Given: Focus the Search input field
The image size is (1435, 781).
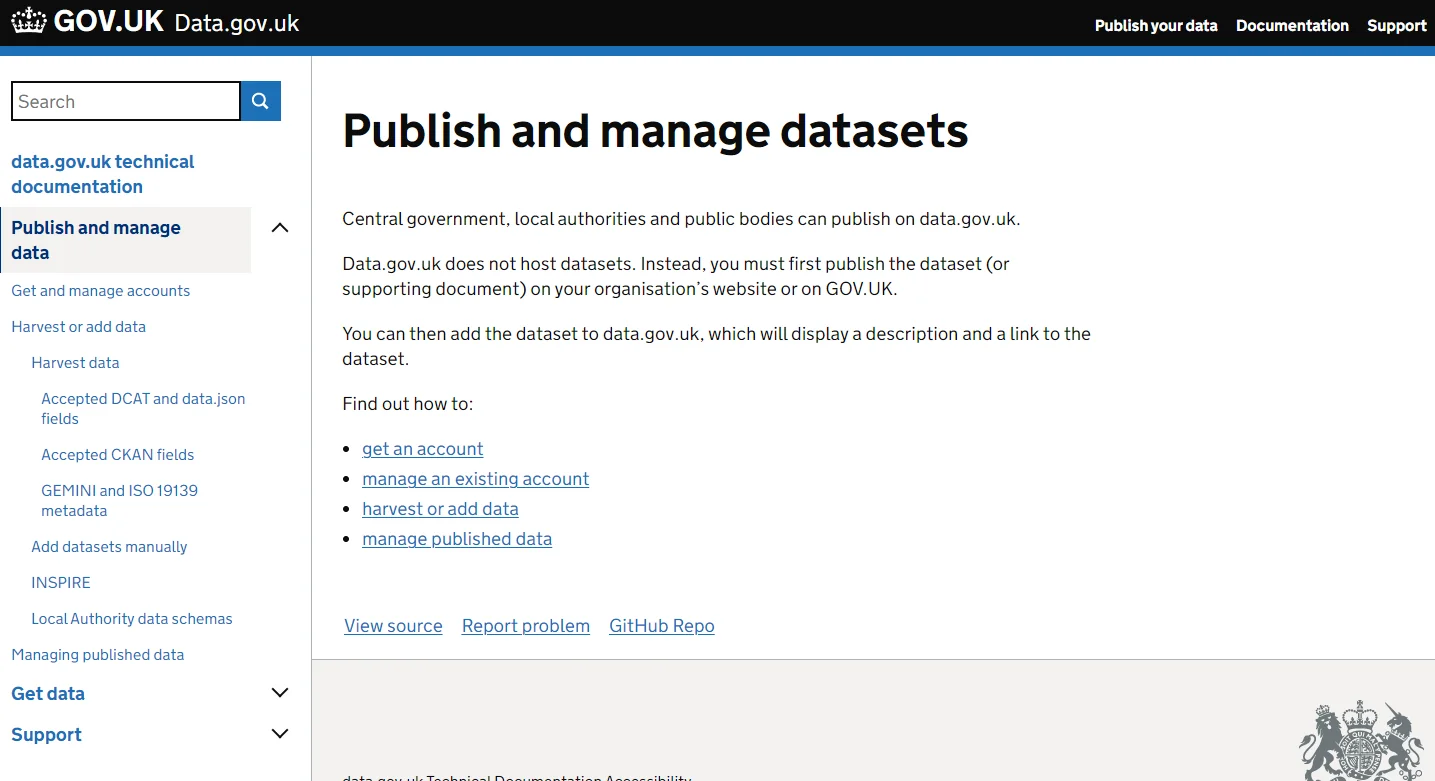Looking at the screenshot, I should tap(126, 101).
